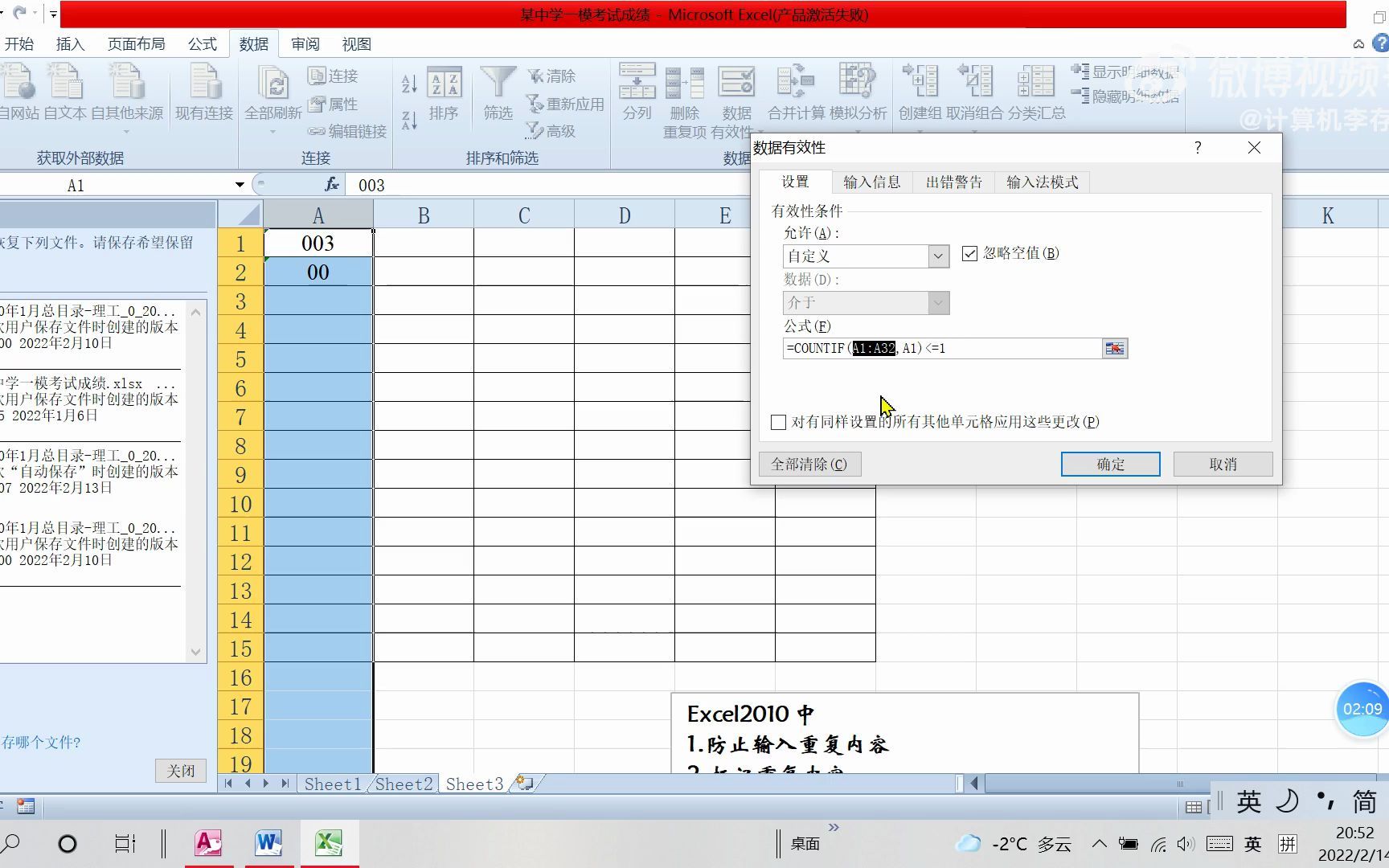Click Subtotal (分类汇总) icon
1389x868 pixels.
[x=1036, y=92]
